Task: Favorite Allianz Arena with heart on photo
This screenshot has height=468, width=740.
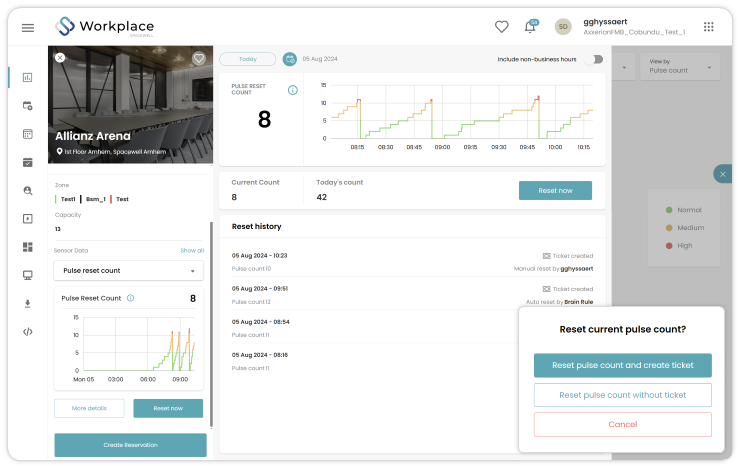Action: (199, 58)
